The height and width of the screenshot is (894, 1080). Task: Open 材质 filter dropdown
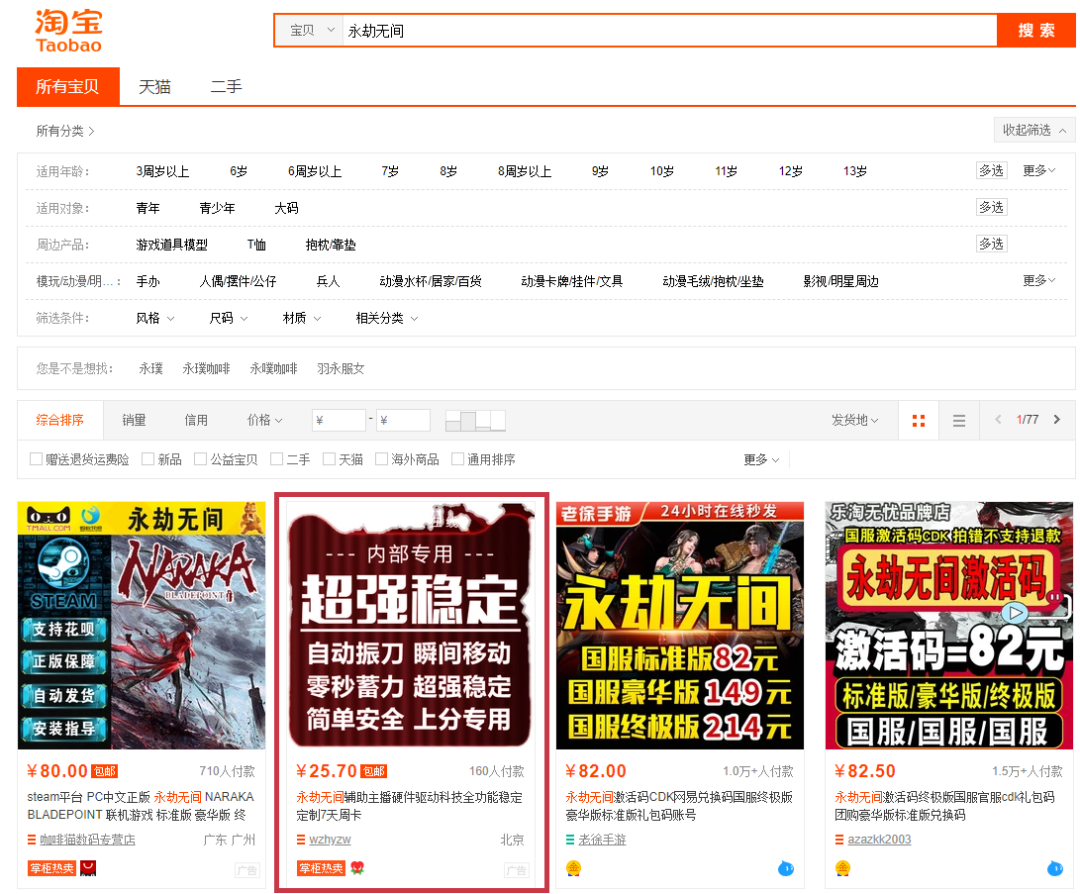[x=302, y=318]
